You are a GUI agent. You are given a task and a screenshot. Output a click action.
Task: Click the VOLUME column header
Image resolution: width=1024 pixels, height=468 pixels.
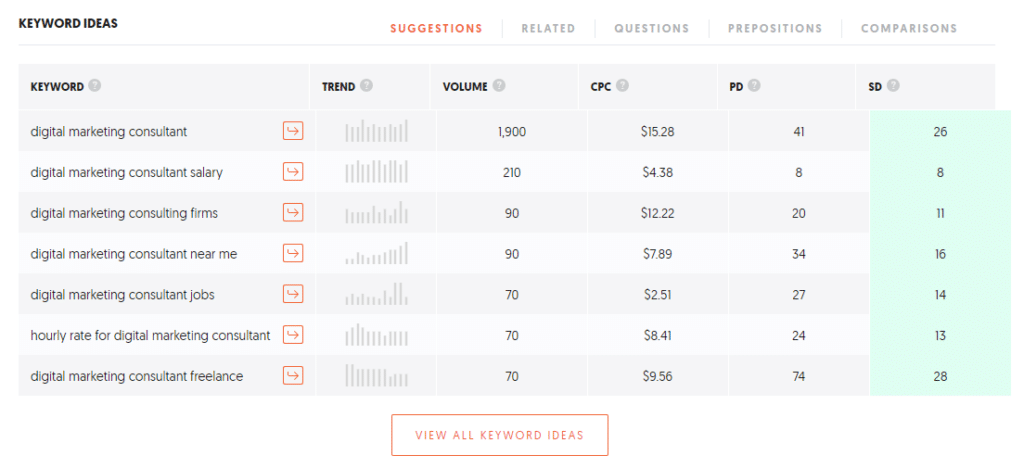click(465, 86)
